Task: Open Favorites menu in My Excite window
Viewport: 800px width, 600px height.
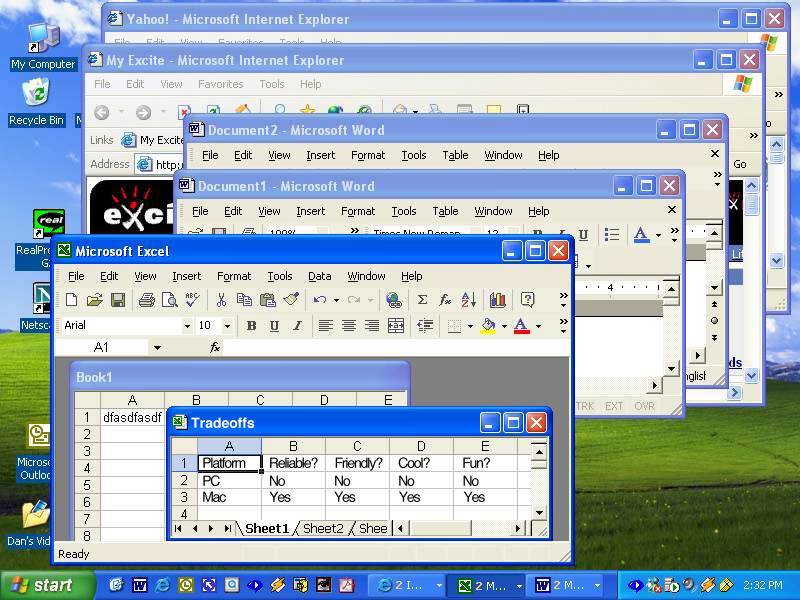Action: [220, 84]
